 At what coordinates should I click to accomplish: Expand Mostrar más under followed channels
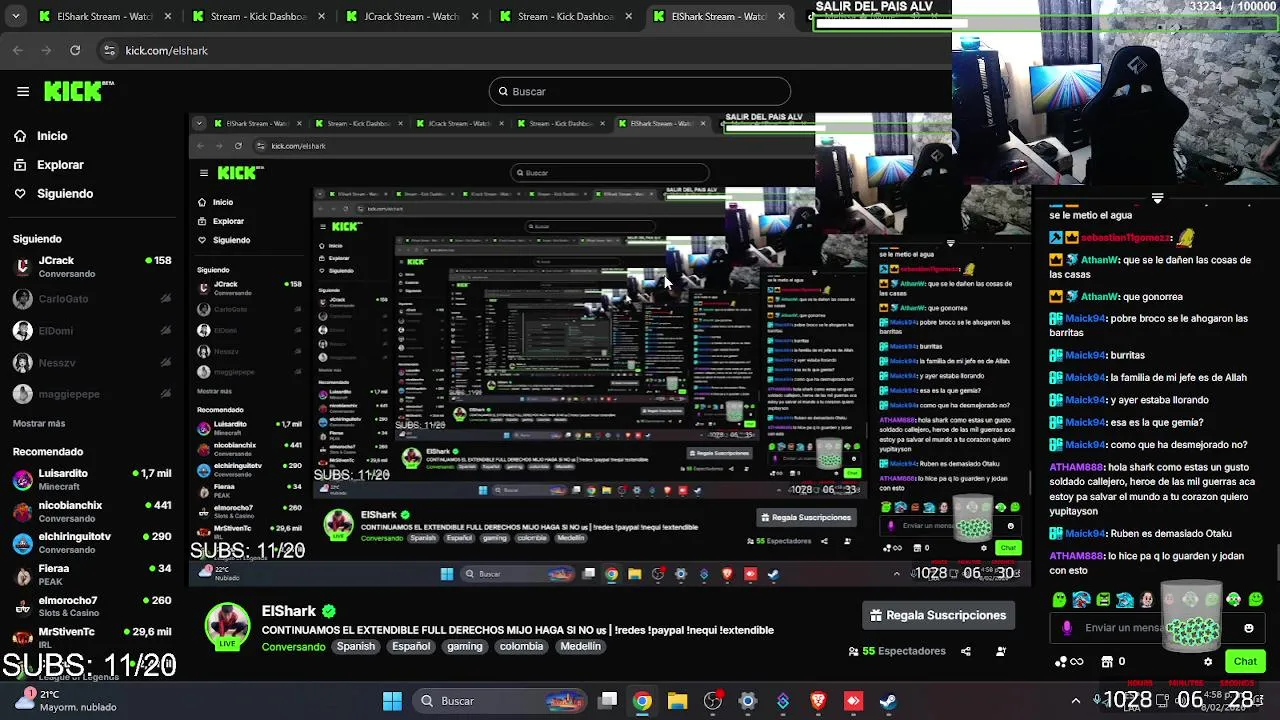(x=39, y=423)
